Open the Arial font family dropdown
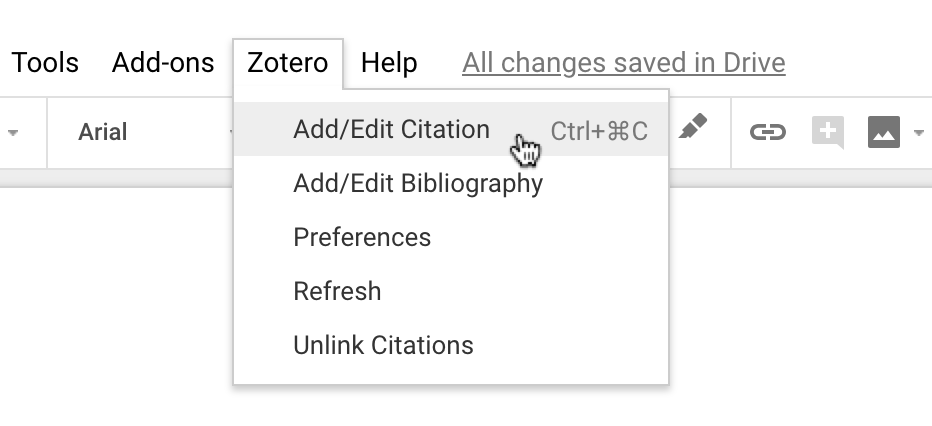932x426 pixels. (x=140, y=132)
